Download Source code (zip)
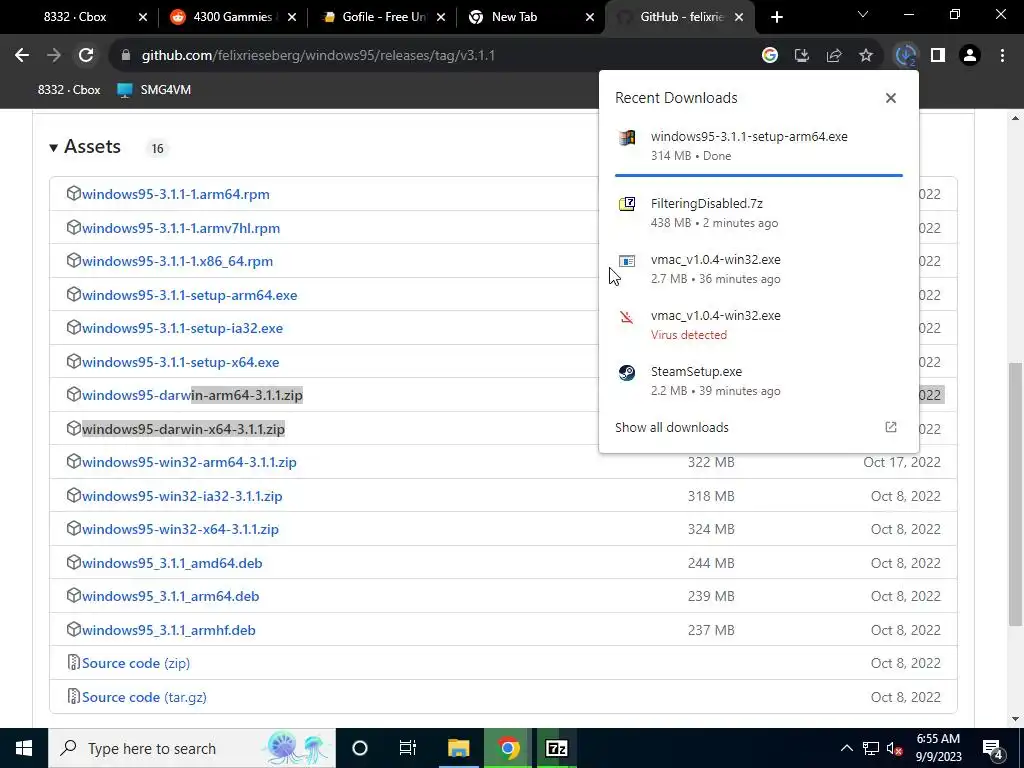 pyautogui.click(x=136, y=663)
